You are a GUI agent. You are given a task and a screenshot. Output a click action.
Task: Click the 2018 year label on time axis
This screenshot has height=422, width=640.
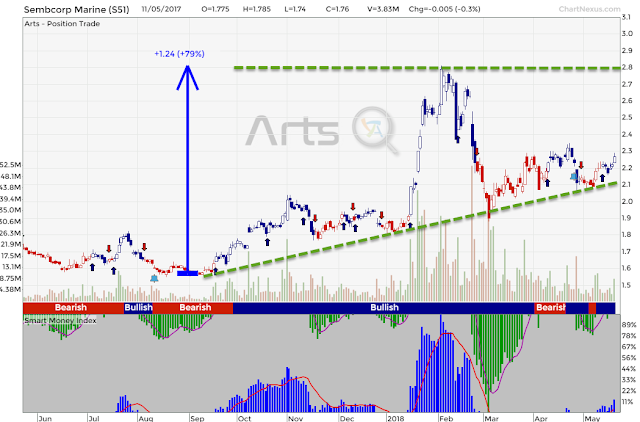[x=396, y=418]
